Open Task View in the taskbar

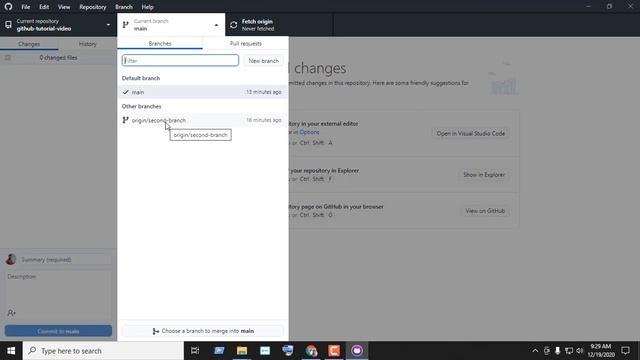tap(195, 351)
